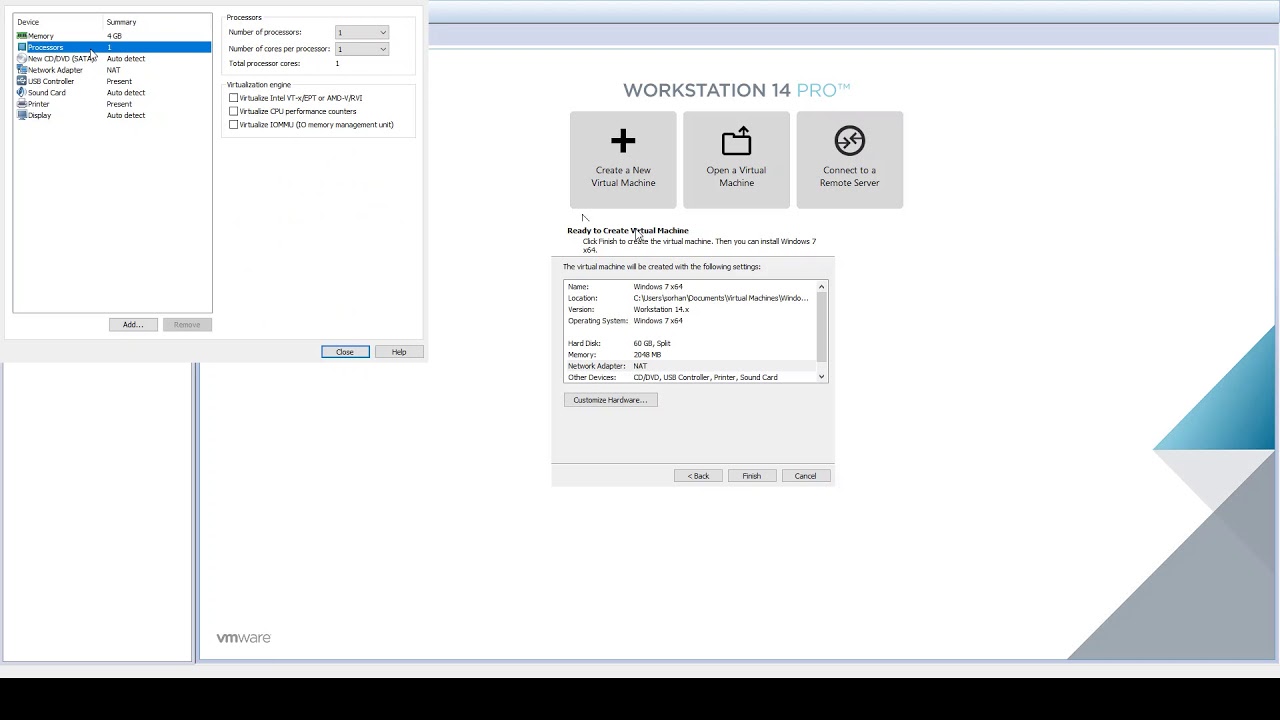Click the 60 GB, Split hard disk value
The height and width of the screenshot is (720, 1280).
[652, 344]
